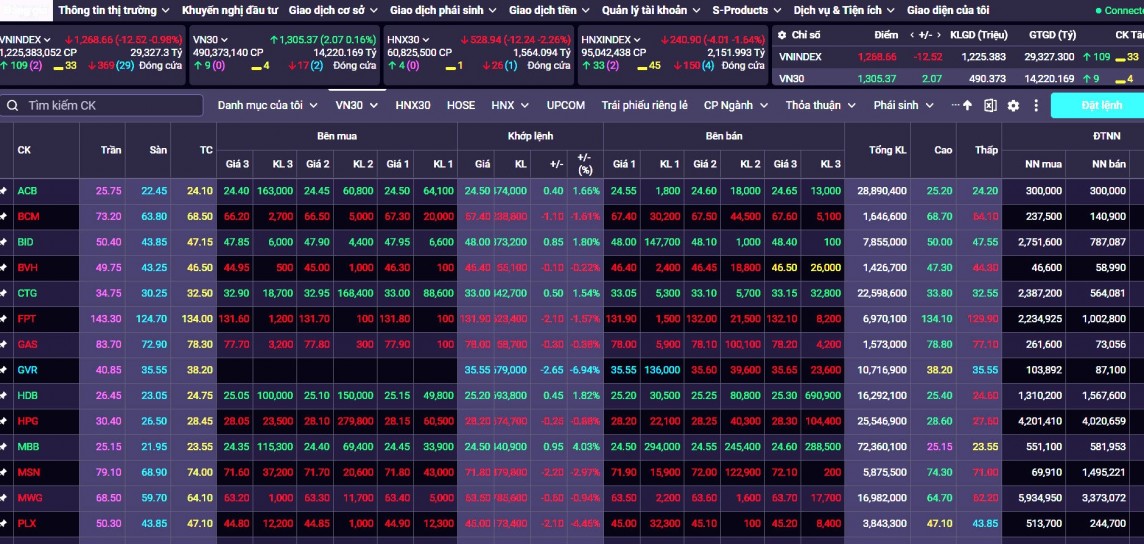Click the gear icon beside Chỉ số
Screen dimensions: 1144x544
click(x=782, y=35)
